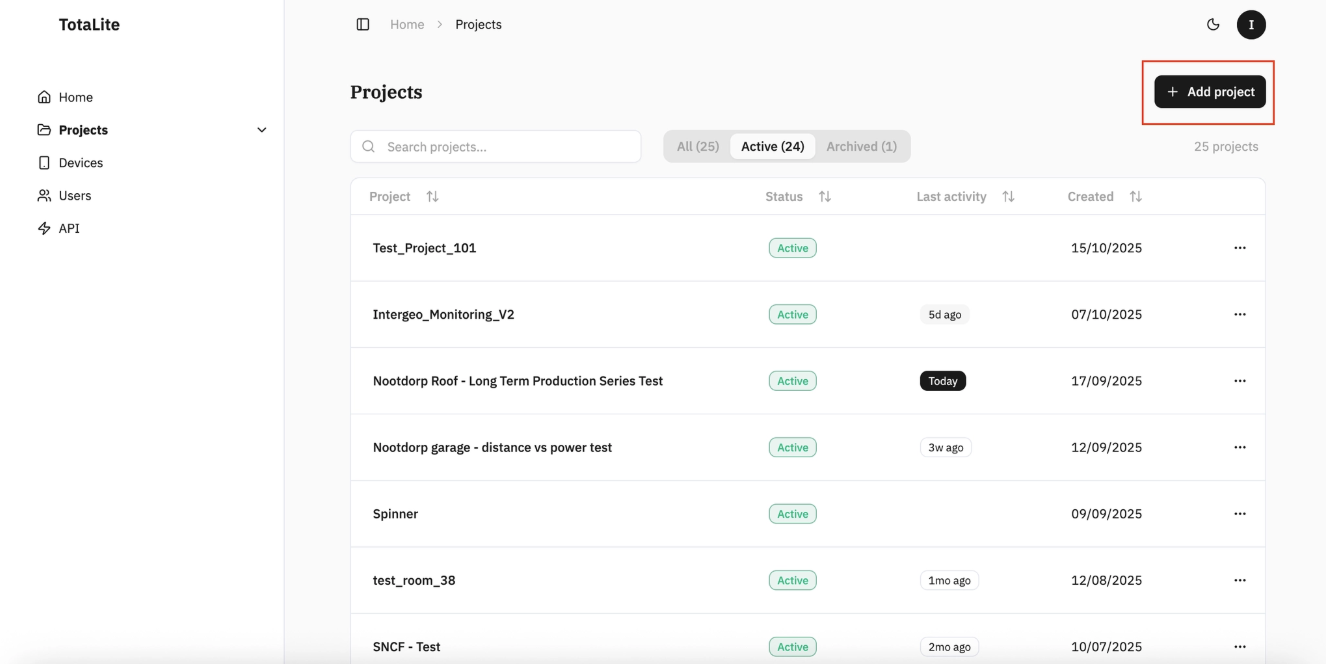Open more options for SNCF - Test
The height and width of the screenshot is (664, 1326).
pos(1240,647)
